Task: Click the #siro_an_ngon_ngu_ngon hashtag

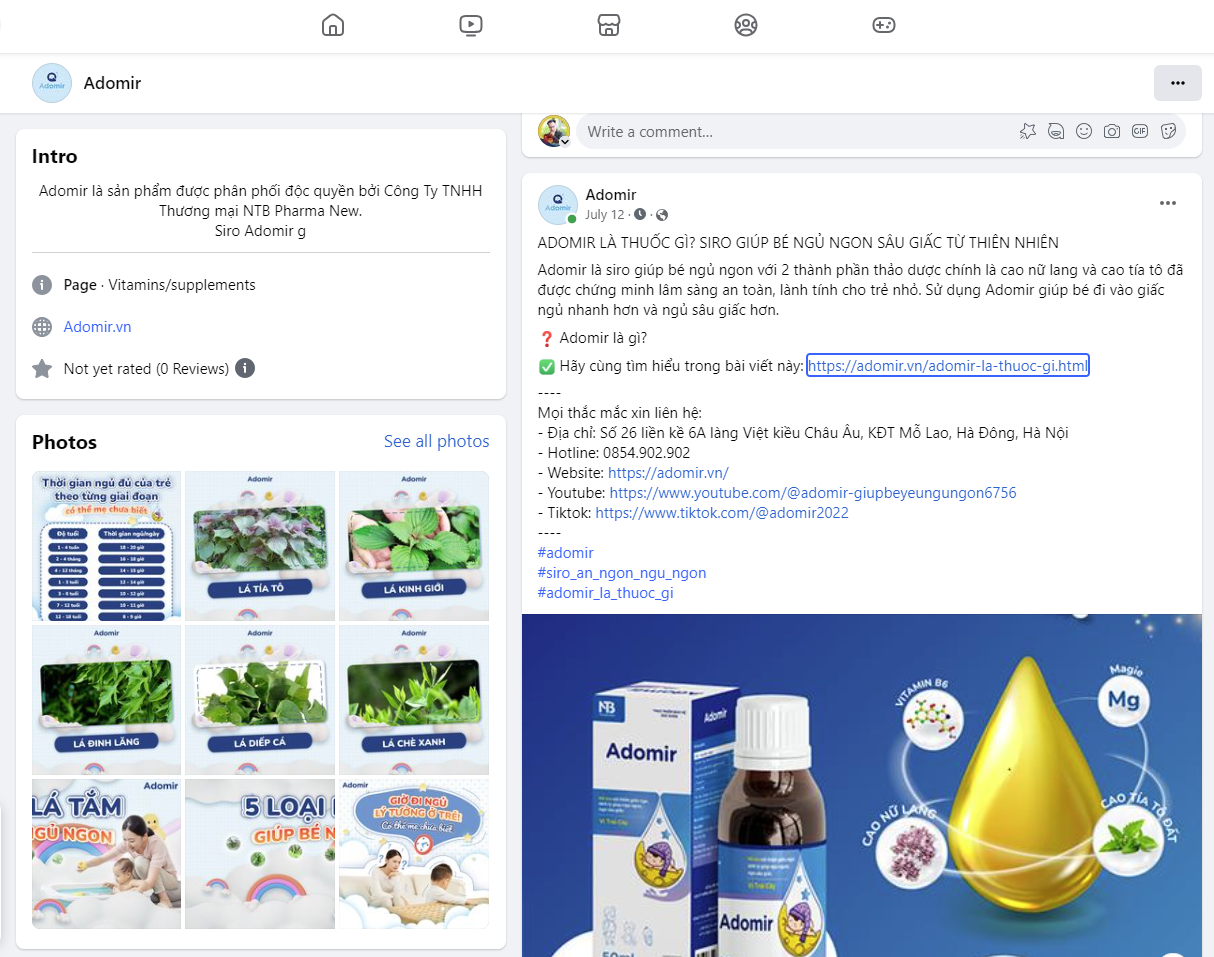Action: tap(621, 573)
